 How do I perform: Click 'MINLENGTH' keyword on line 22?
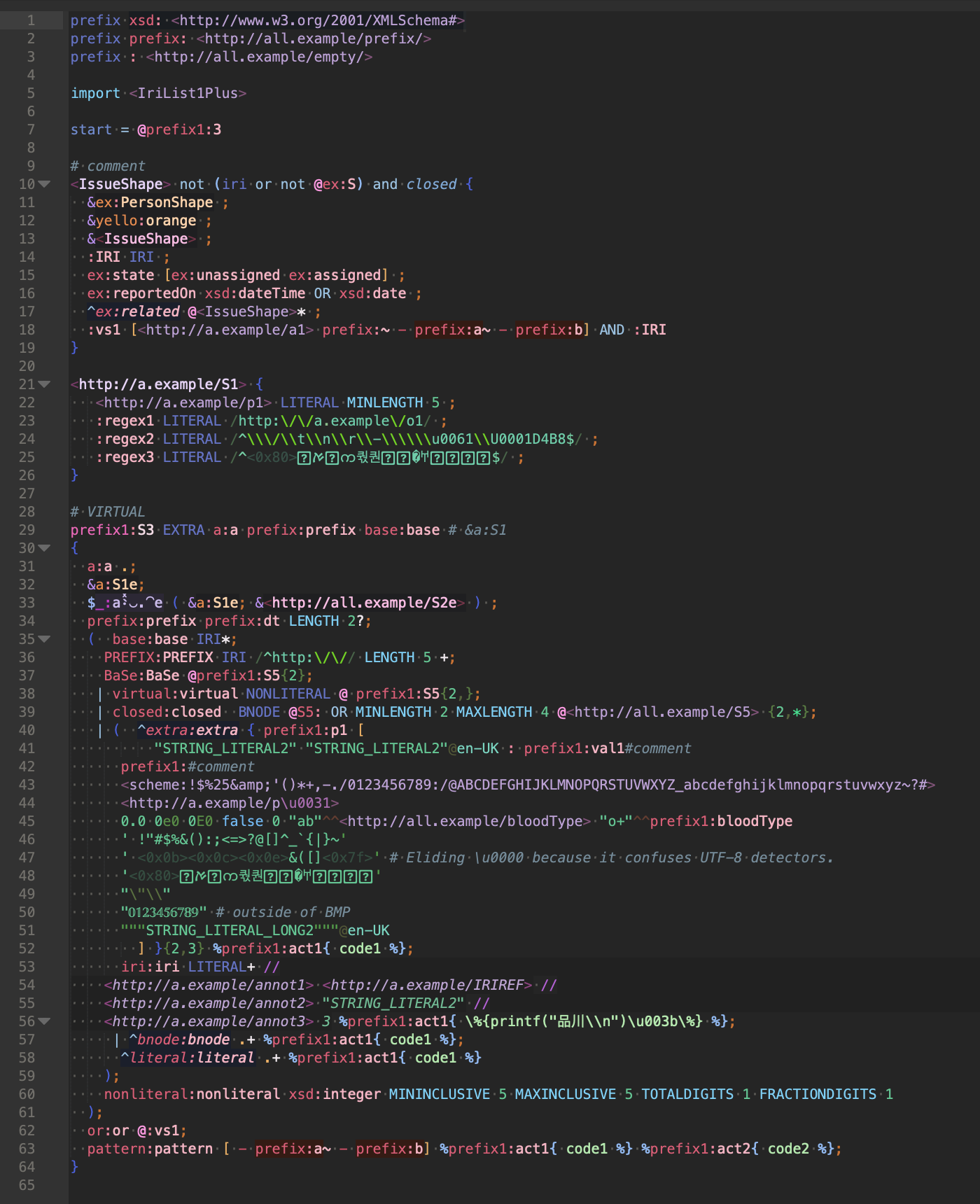tap(385, 402)
